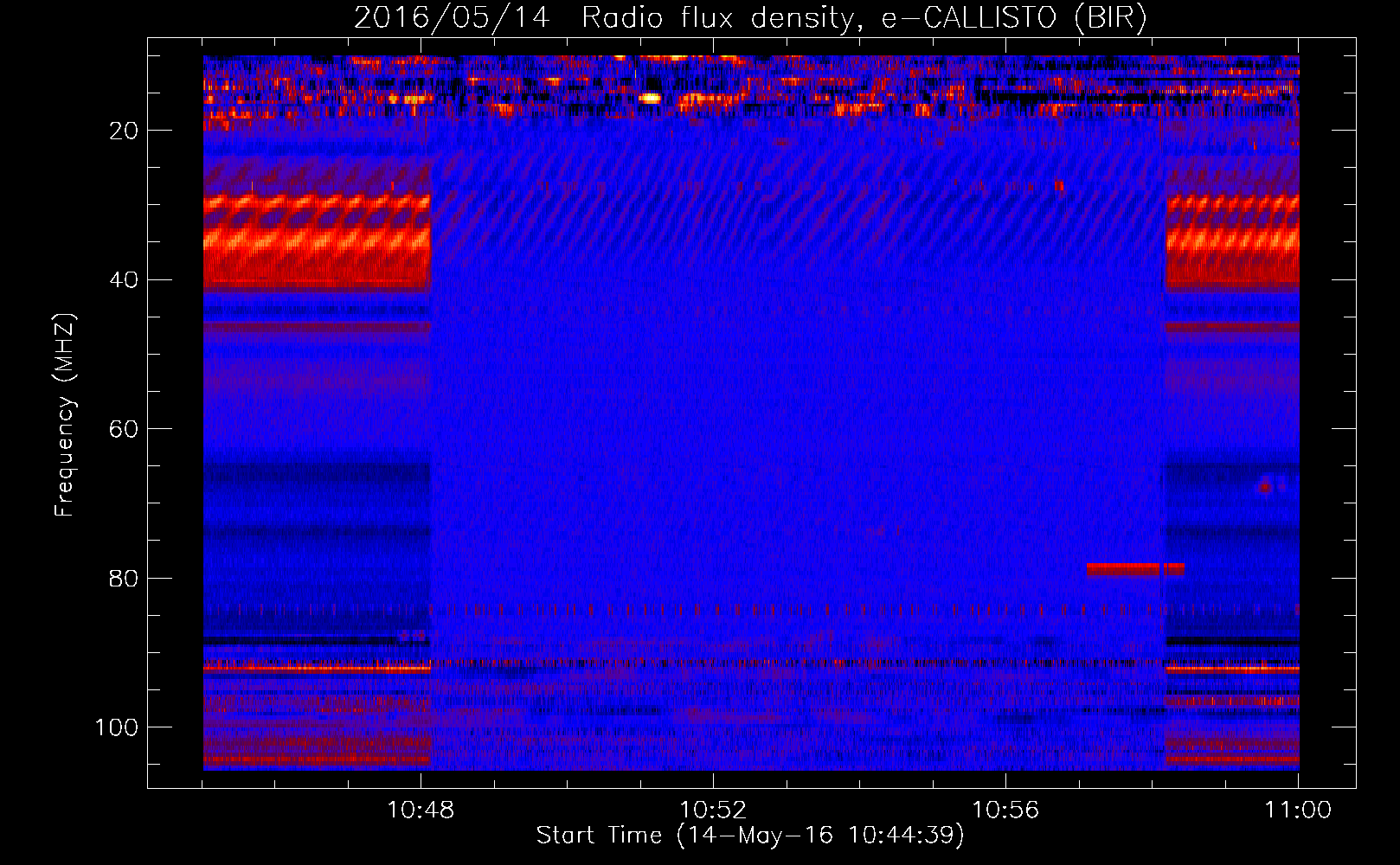Screen dimensions: 1400x865
Task: Click the 10:48 time tick label
Action: pos(421,811)
